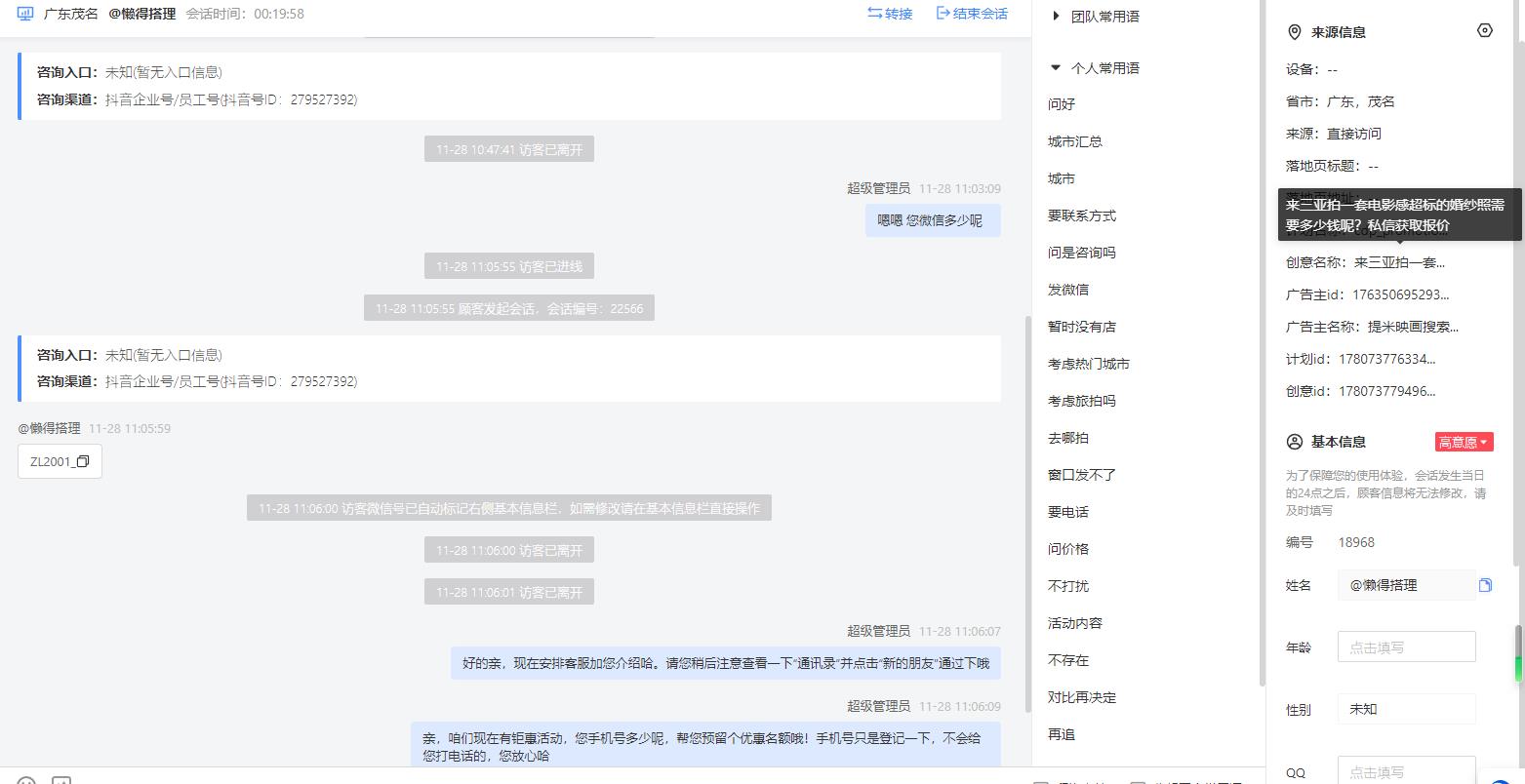Click the green scrollbar thumb in info panel
Screen dimensions: 1525x784
click(1518, 653)
